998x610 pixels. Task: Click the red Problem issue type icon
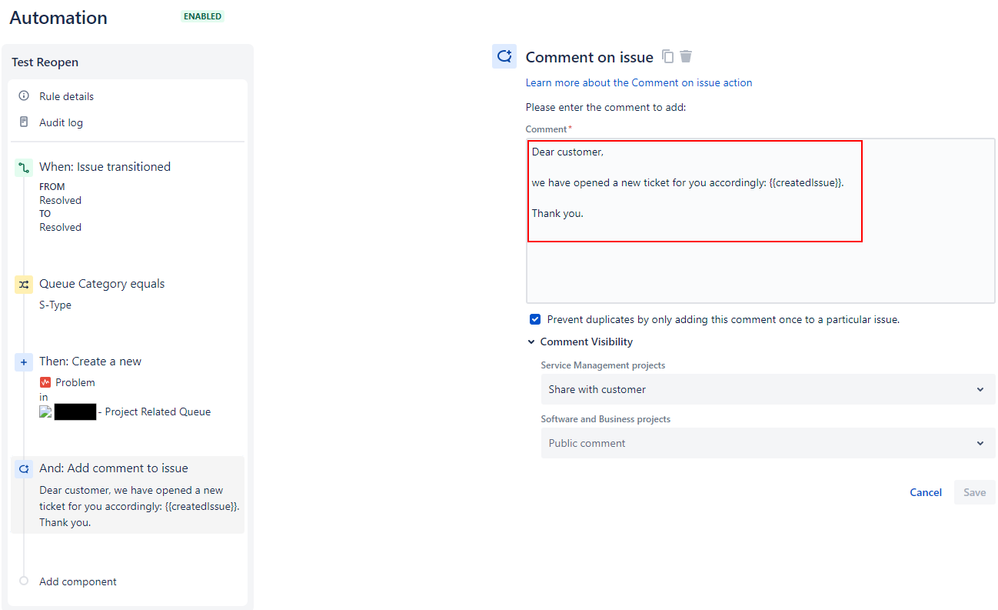point(45,382)
